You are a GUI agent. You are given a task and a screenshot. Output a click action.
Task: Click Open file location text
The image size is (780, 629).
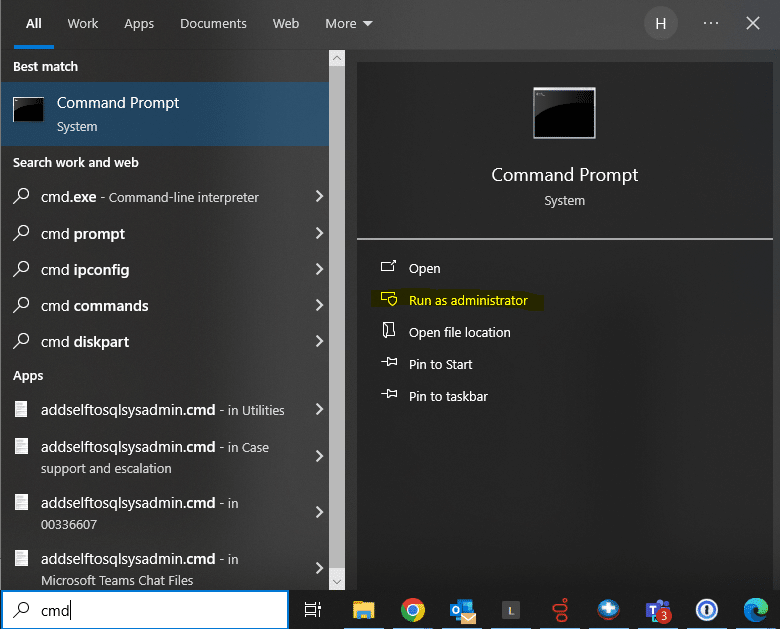pyautogui.click(x=460, y=332)
